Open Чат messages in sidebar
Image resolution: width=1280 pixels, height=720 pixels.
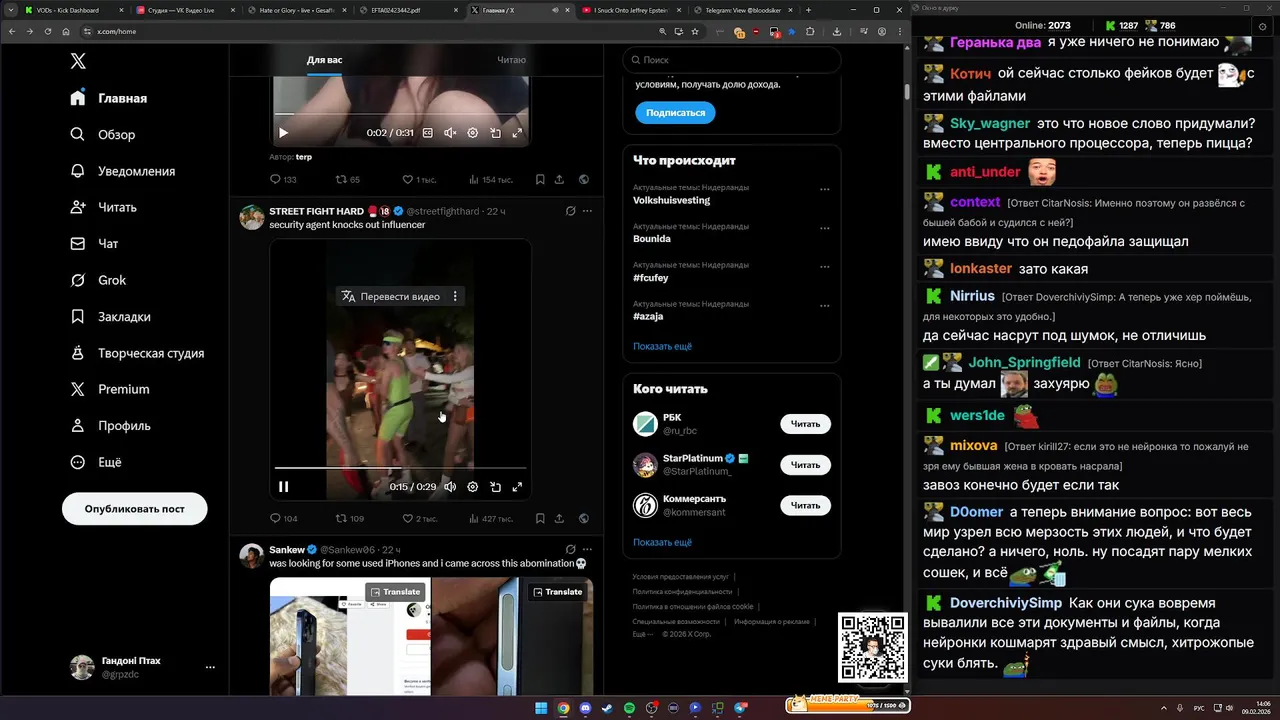[94, 243]
